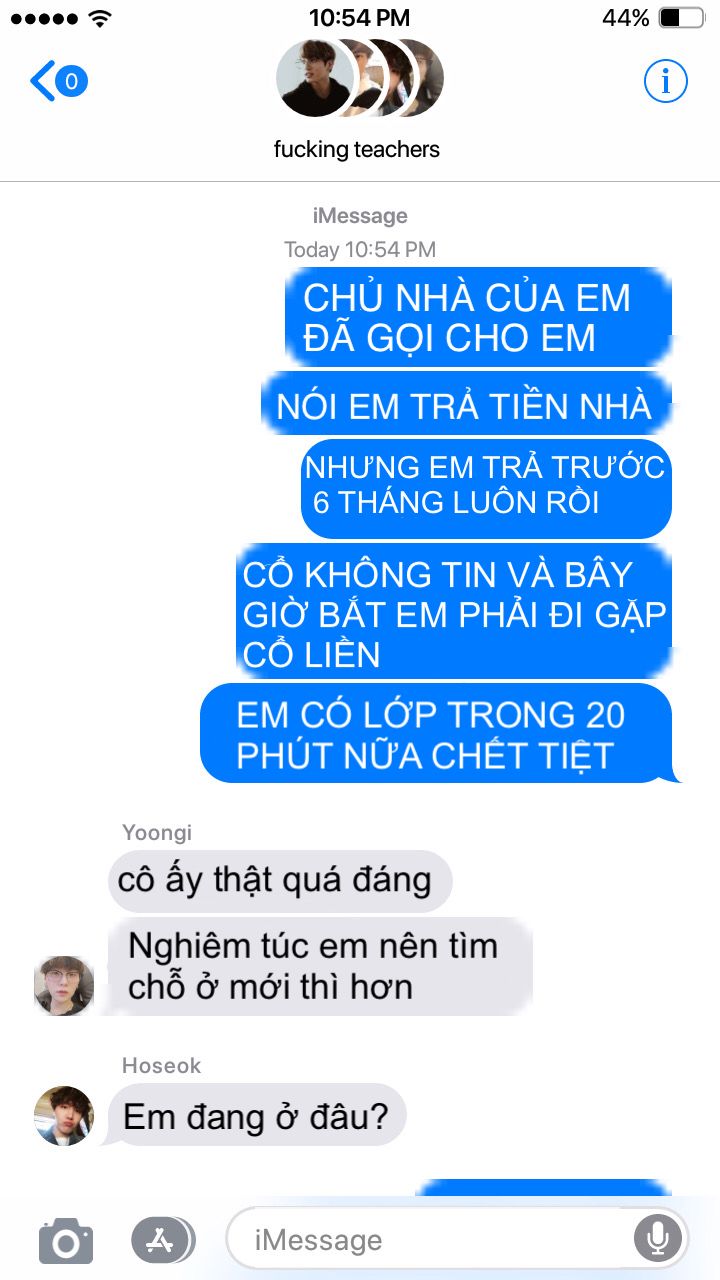The width and height of the screenshot is (720, 1280).
Task: Tap the Wi-Fi status icon
Action: 100,17
